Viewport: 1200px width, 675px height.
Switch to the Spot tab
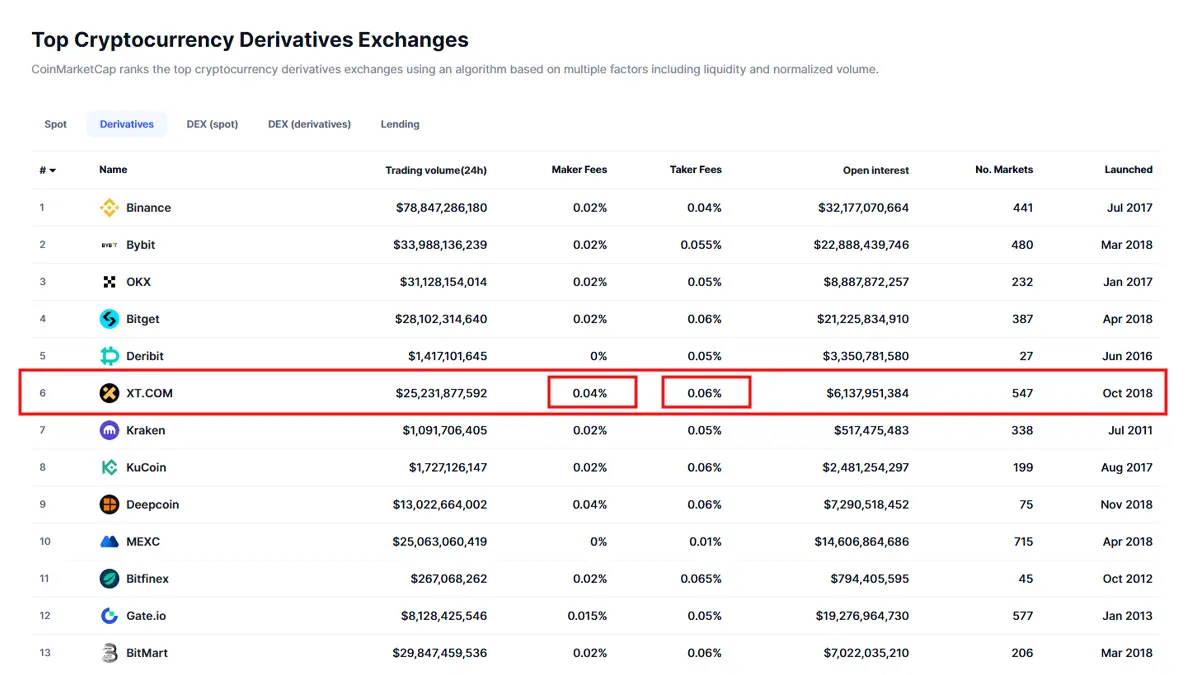pyautogui.click(x=56, y=124)
